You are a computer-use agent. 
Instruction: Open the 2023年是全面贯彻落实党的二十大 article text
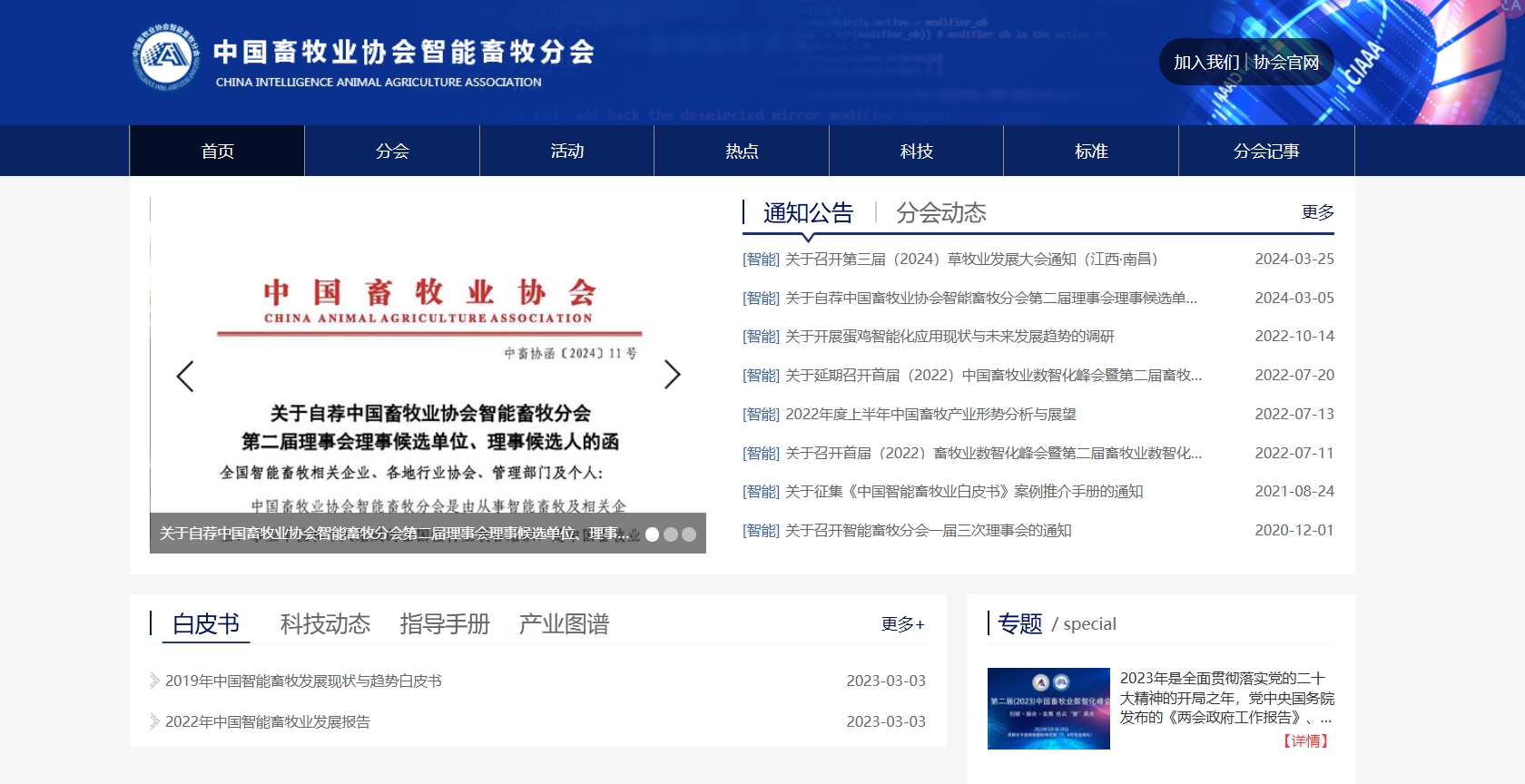1227,698
